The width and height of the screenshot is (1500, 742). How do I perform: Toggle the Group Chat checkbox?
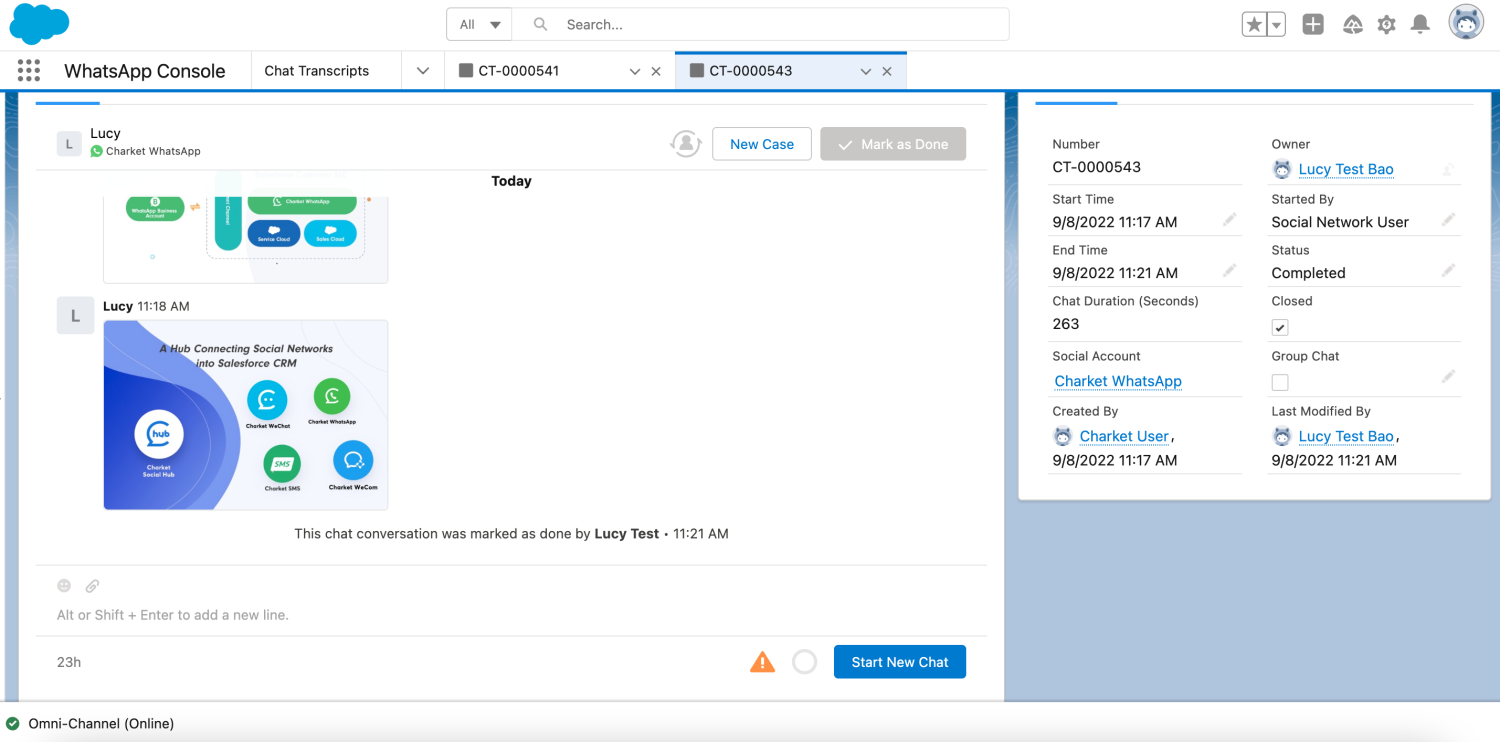click(1280, 382)
